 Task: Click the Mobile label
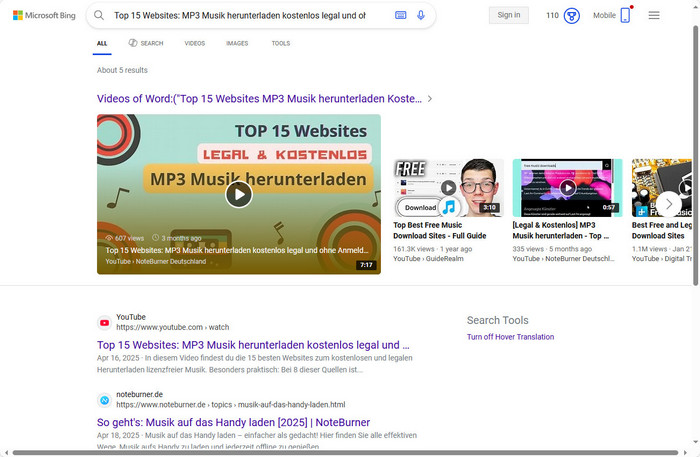tap(604, 15)
